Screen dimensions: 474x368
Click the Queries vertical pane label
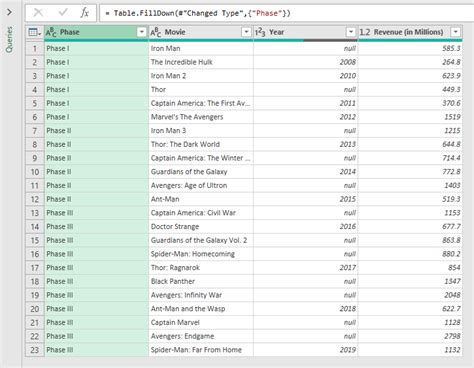[x=9, y=40]
